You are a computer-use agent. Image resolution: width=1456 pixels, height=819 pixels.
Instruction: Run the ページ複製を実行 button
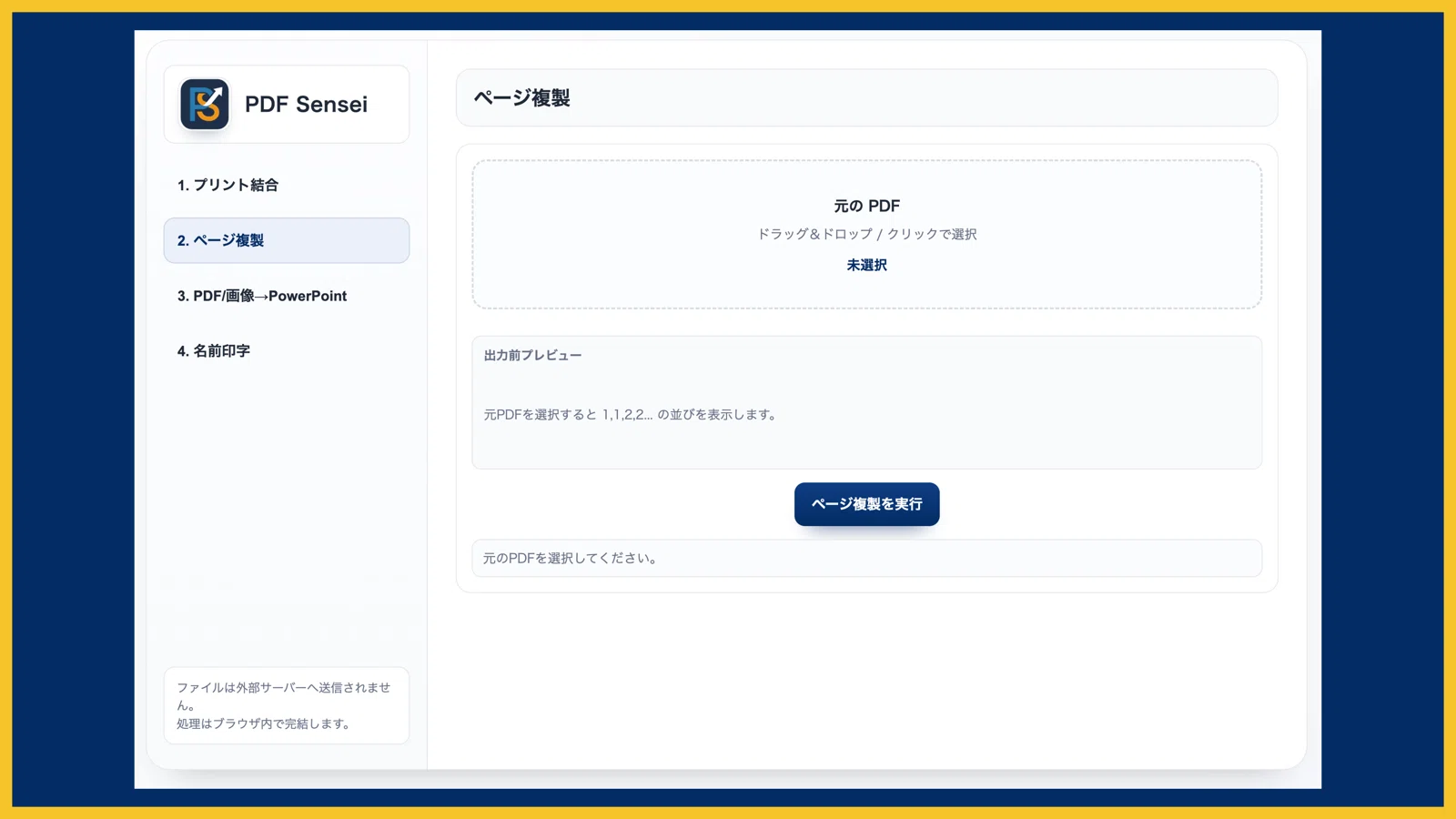866,504
